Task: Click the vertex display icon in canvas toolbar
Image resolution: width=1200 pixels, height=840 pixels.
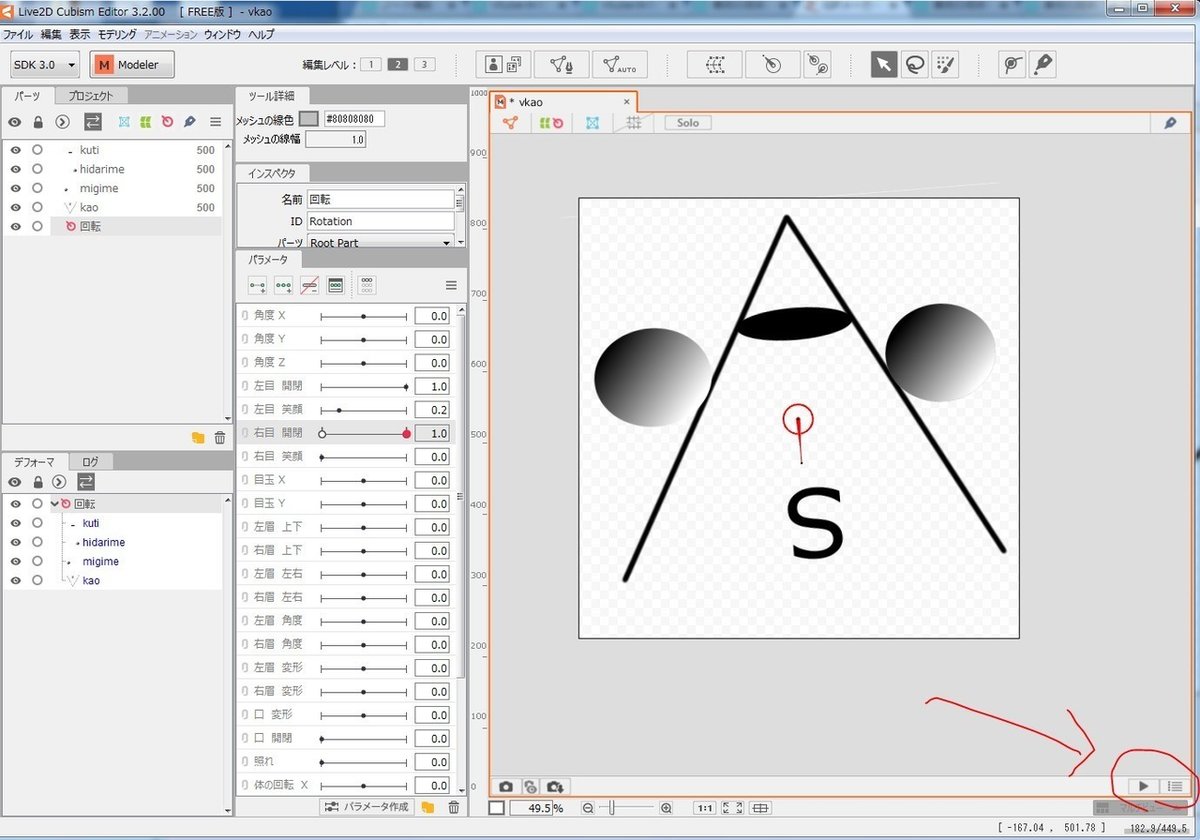Action: pyautogui.click(x=510, y=123)
